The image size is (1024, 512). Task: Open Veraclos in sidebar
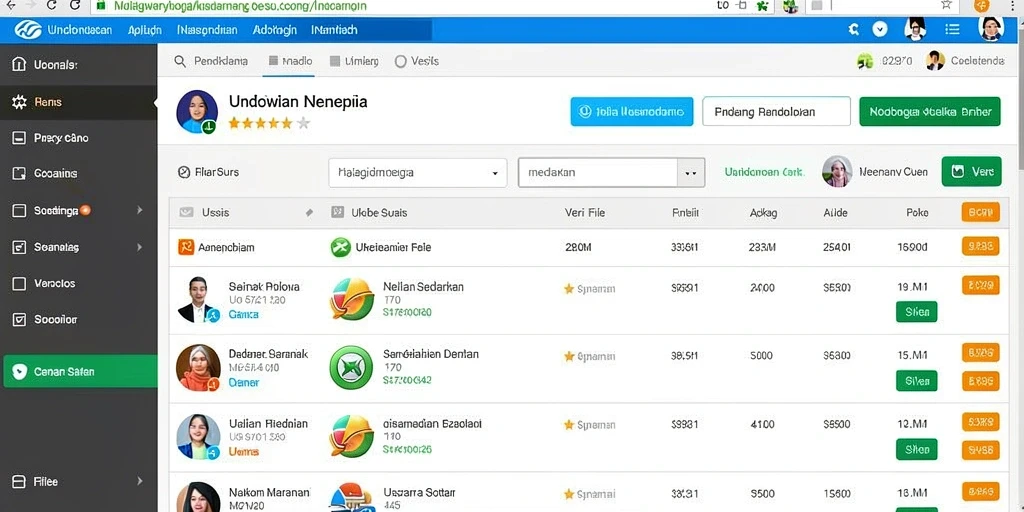pos(78,283)
